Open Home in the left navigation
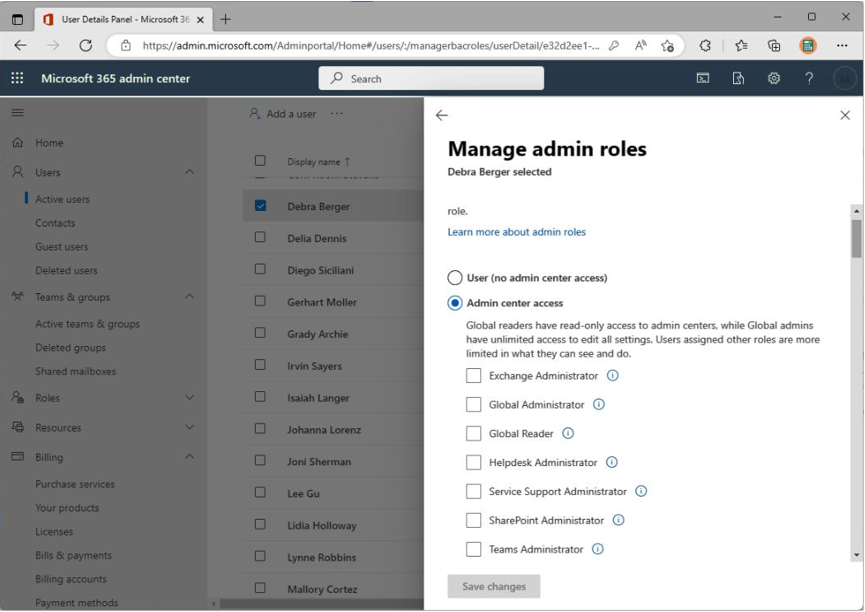The image size is (865, 612). click(49, 143)
